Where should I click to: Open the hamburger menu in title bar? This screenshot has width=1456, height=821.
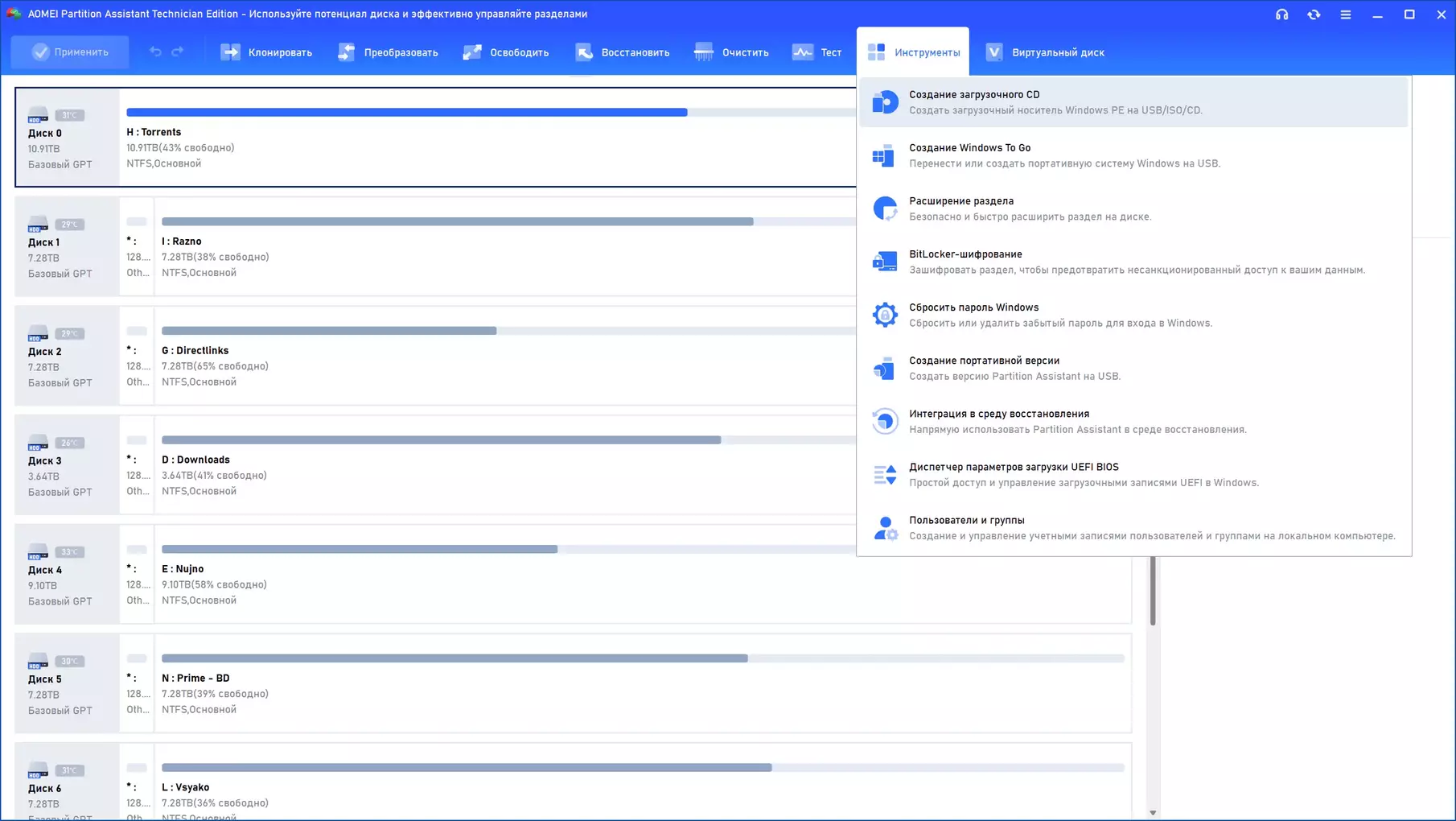(1346, 14)
